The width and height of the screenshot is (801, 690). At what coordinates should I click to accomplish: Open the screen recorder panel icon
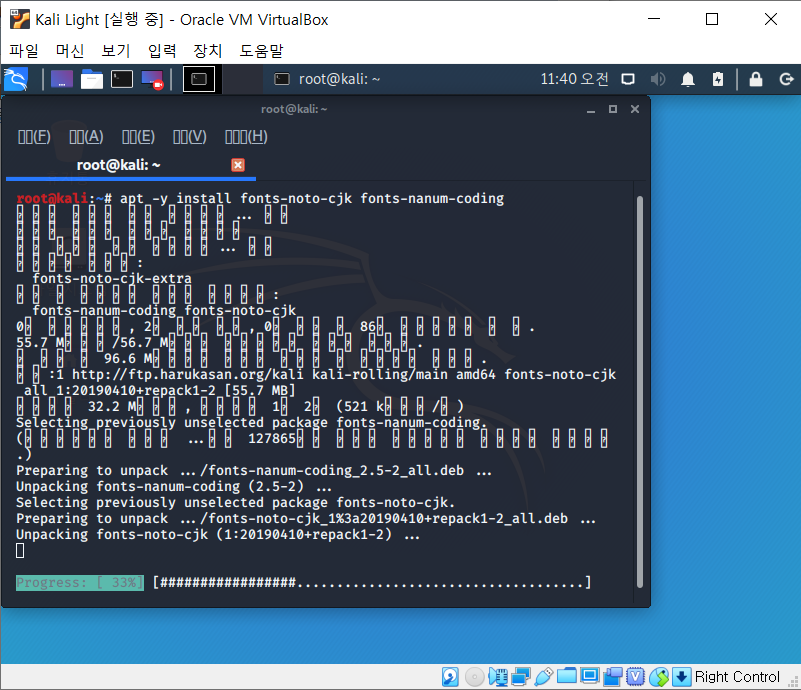[x=152, y=79]
